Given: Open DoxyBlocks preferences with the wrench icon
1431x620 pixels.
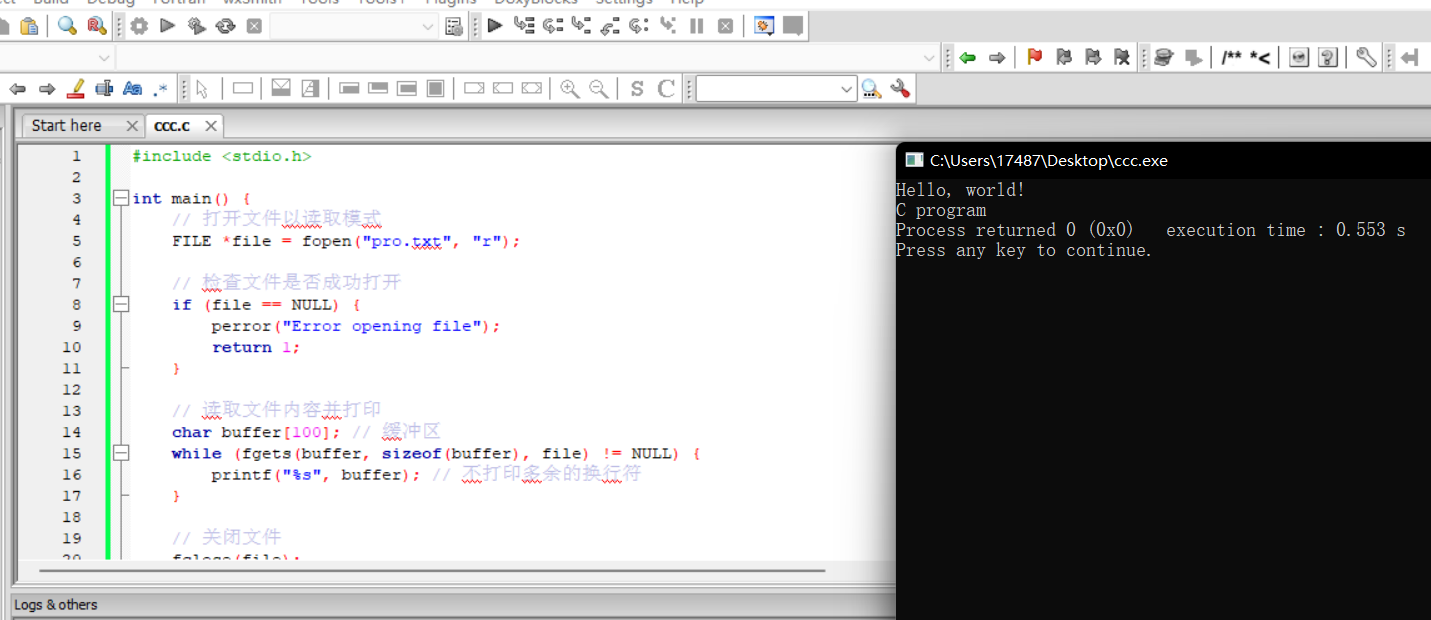Looking at the screenshot, I should click(x=1366, y=58).
